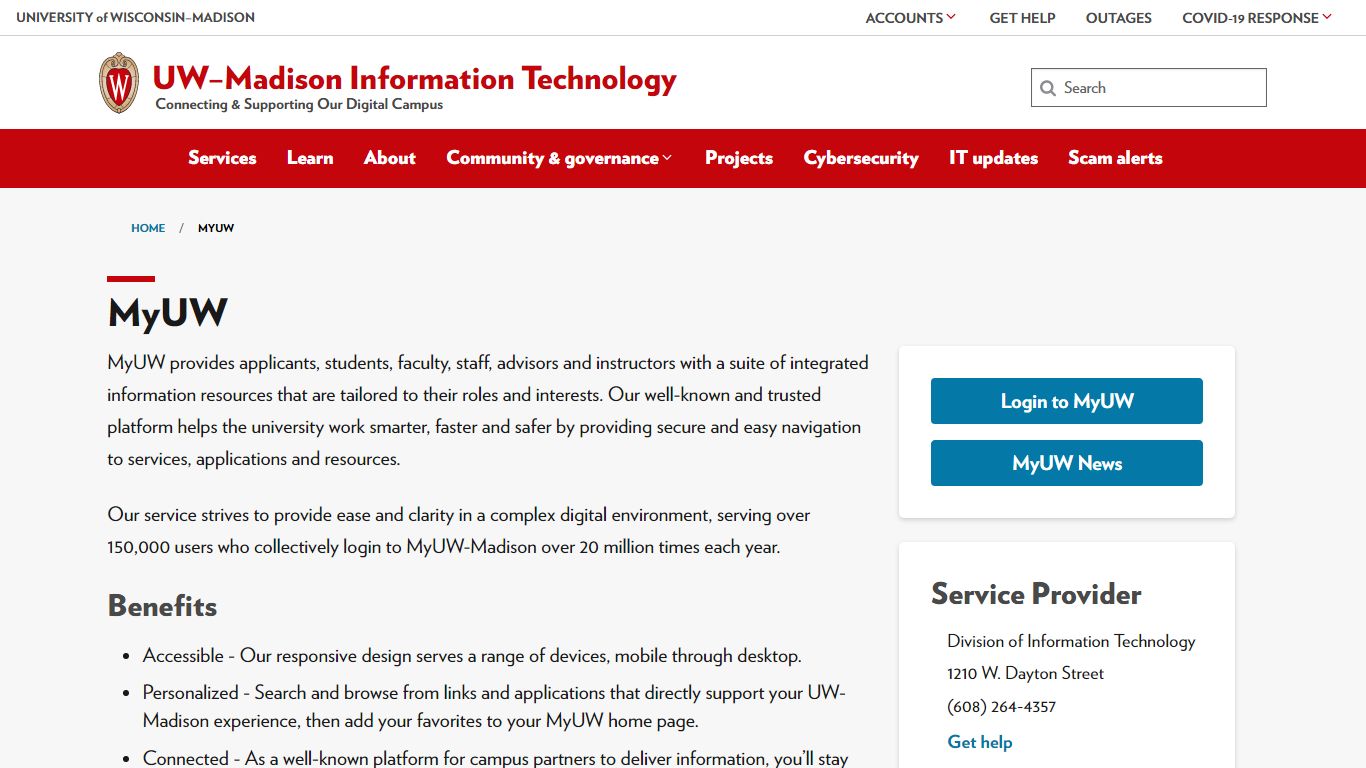Image resolution: width=1366 pixels, height=768 pixels.
Task: Click the search magnifying glass icon
Action: click(1047, 88)
